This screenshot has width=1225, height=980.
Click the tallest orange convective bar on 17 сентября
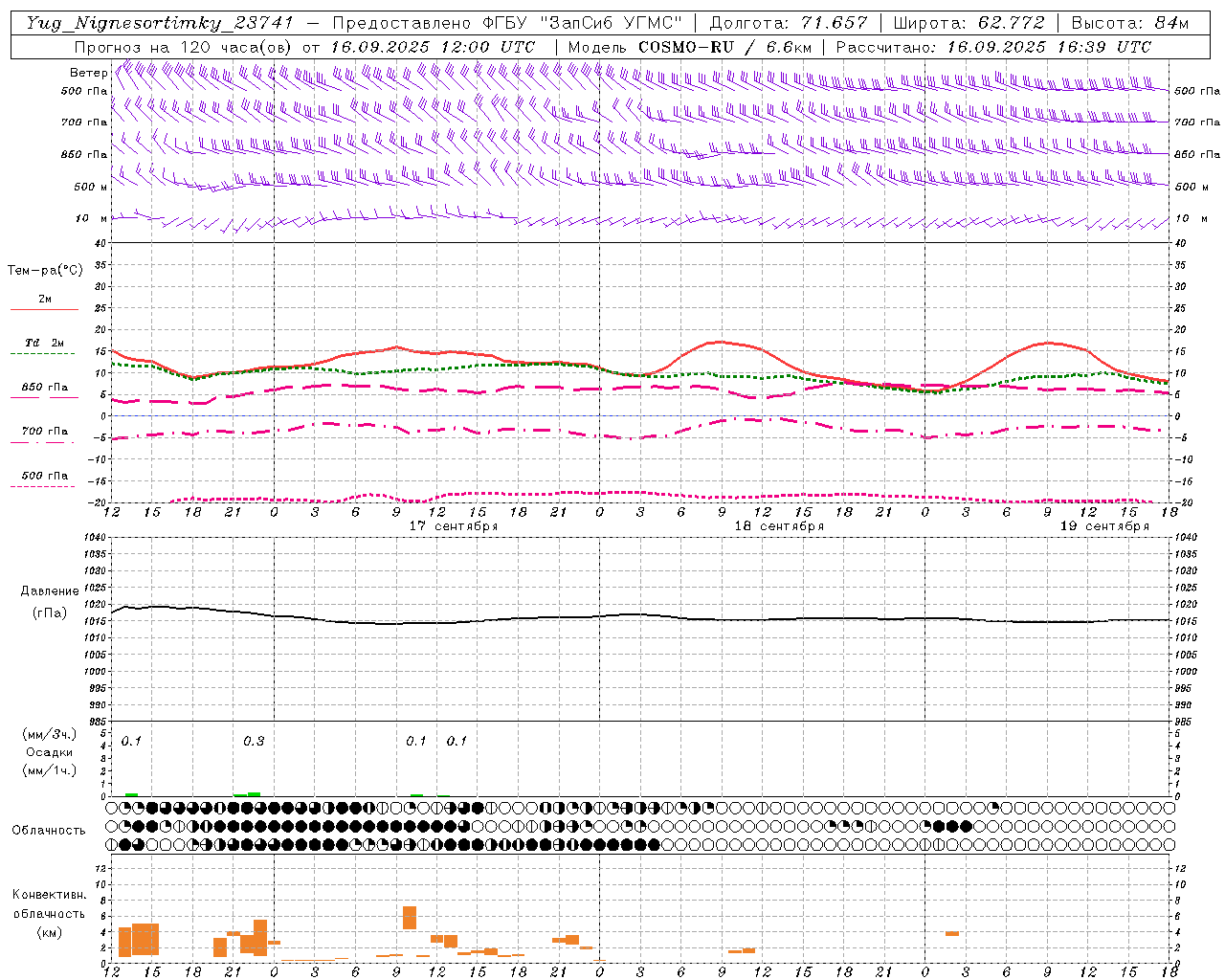410,918
